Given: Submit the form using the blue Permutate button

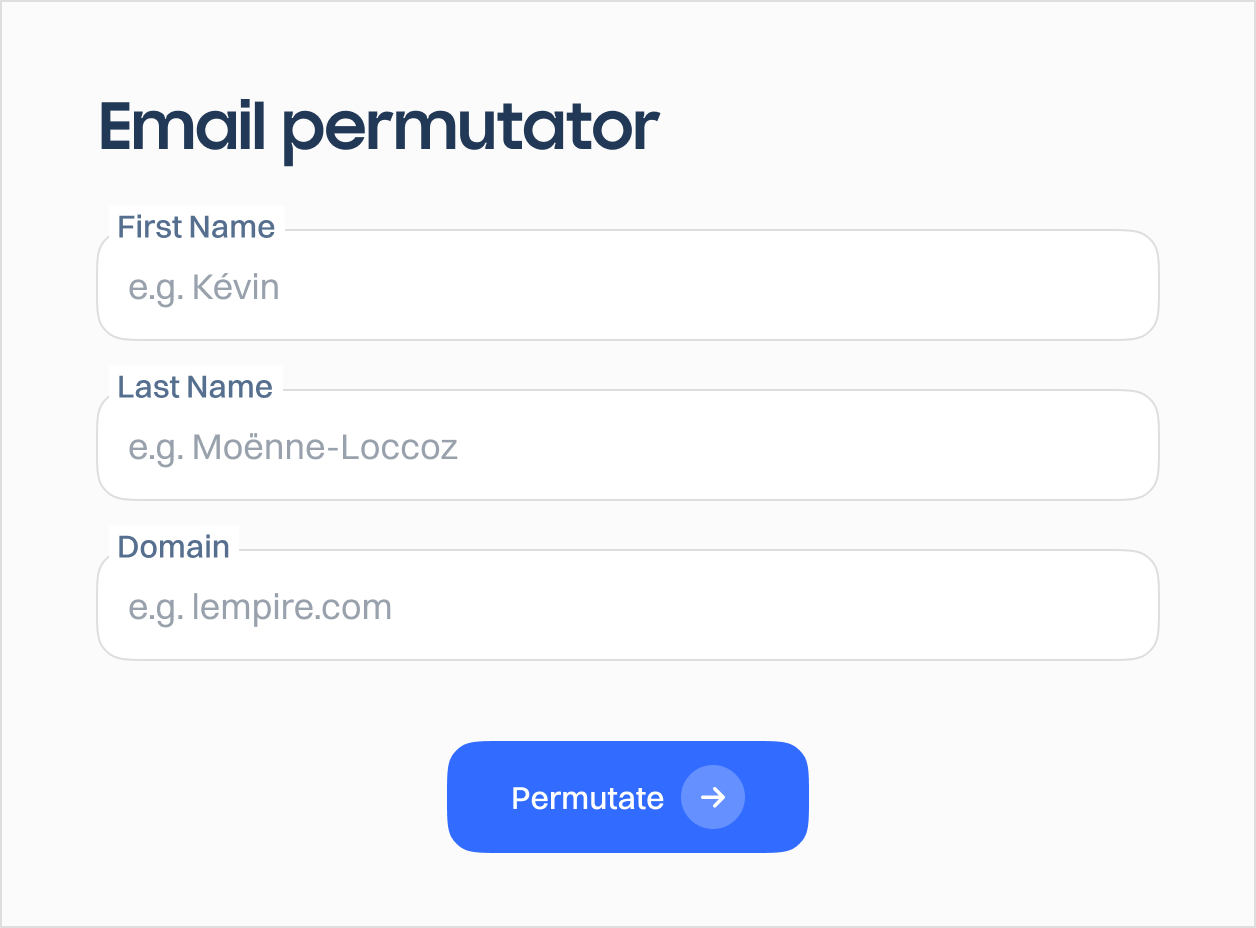Looking at the screenshot, I should (628, 797).
